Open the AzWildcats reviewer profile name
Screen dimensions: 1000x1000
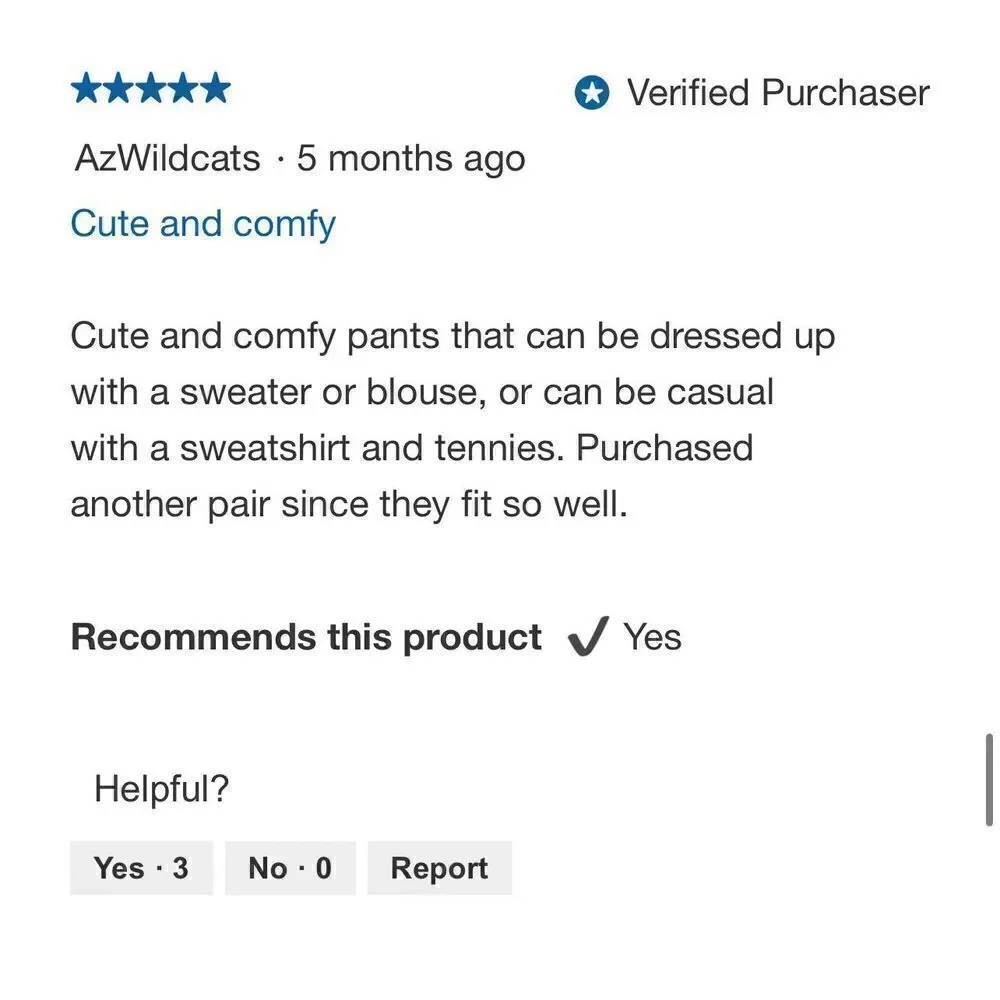[167, 158]
